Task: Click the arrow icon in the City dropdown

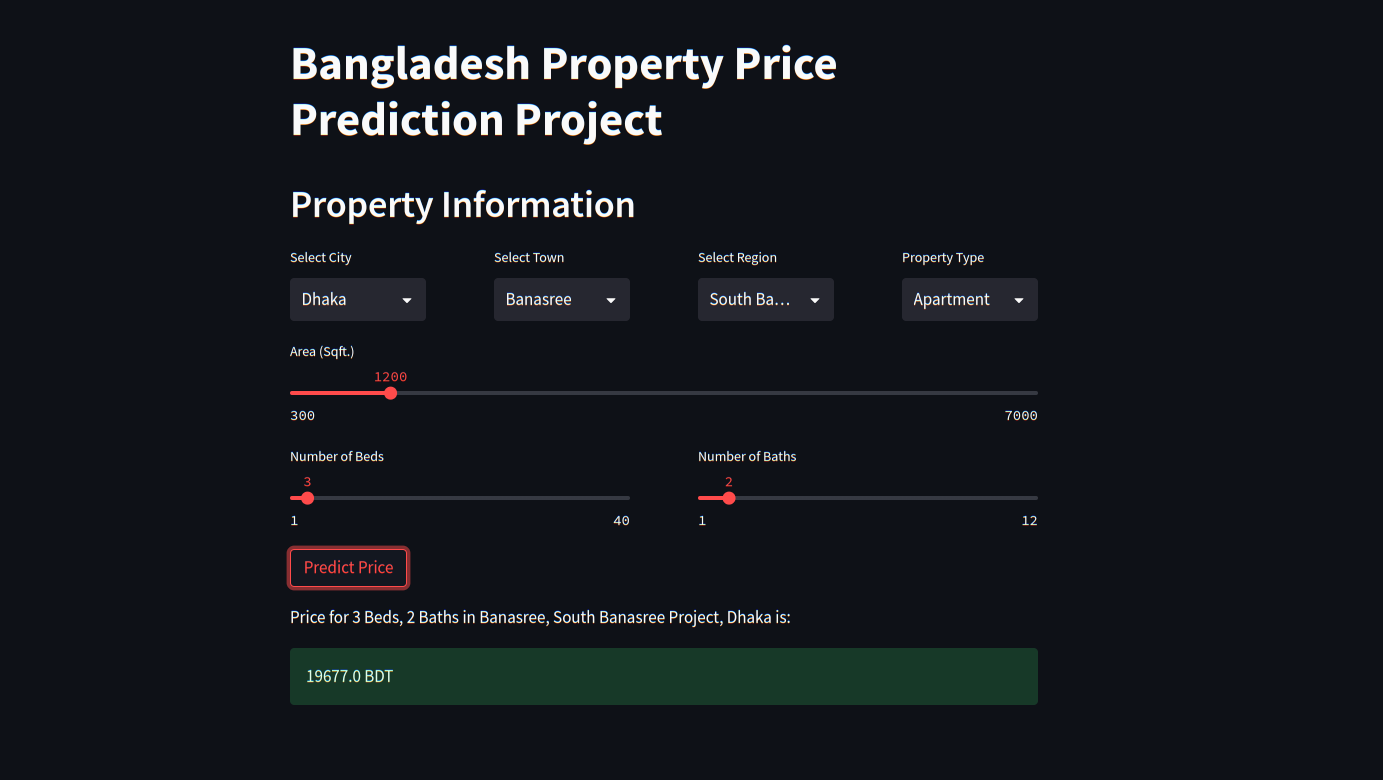Action: (407, 300)
